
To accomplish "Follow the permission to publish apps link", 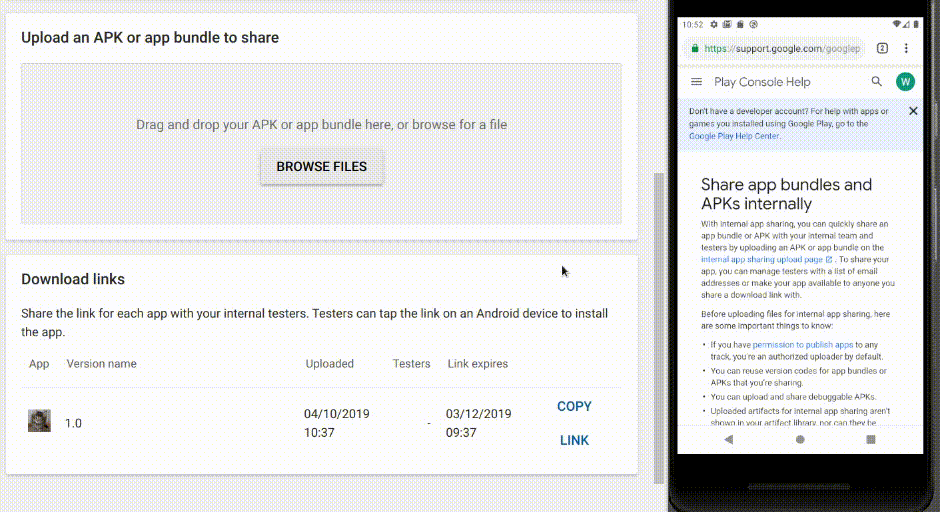I will [802, 345].
